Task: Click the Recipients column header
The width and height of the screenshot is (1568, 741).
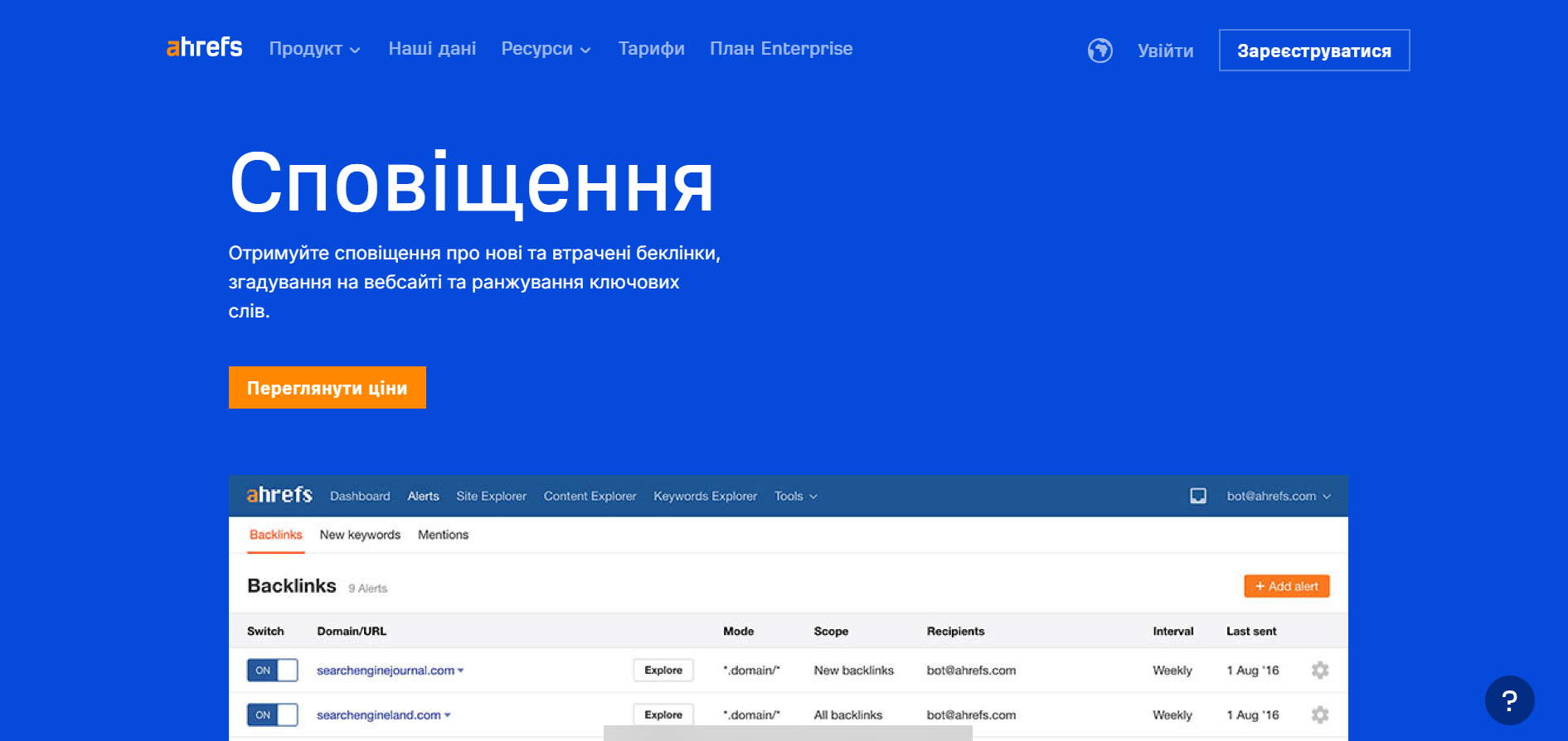Action: click(955, 632)
